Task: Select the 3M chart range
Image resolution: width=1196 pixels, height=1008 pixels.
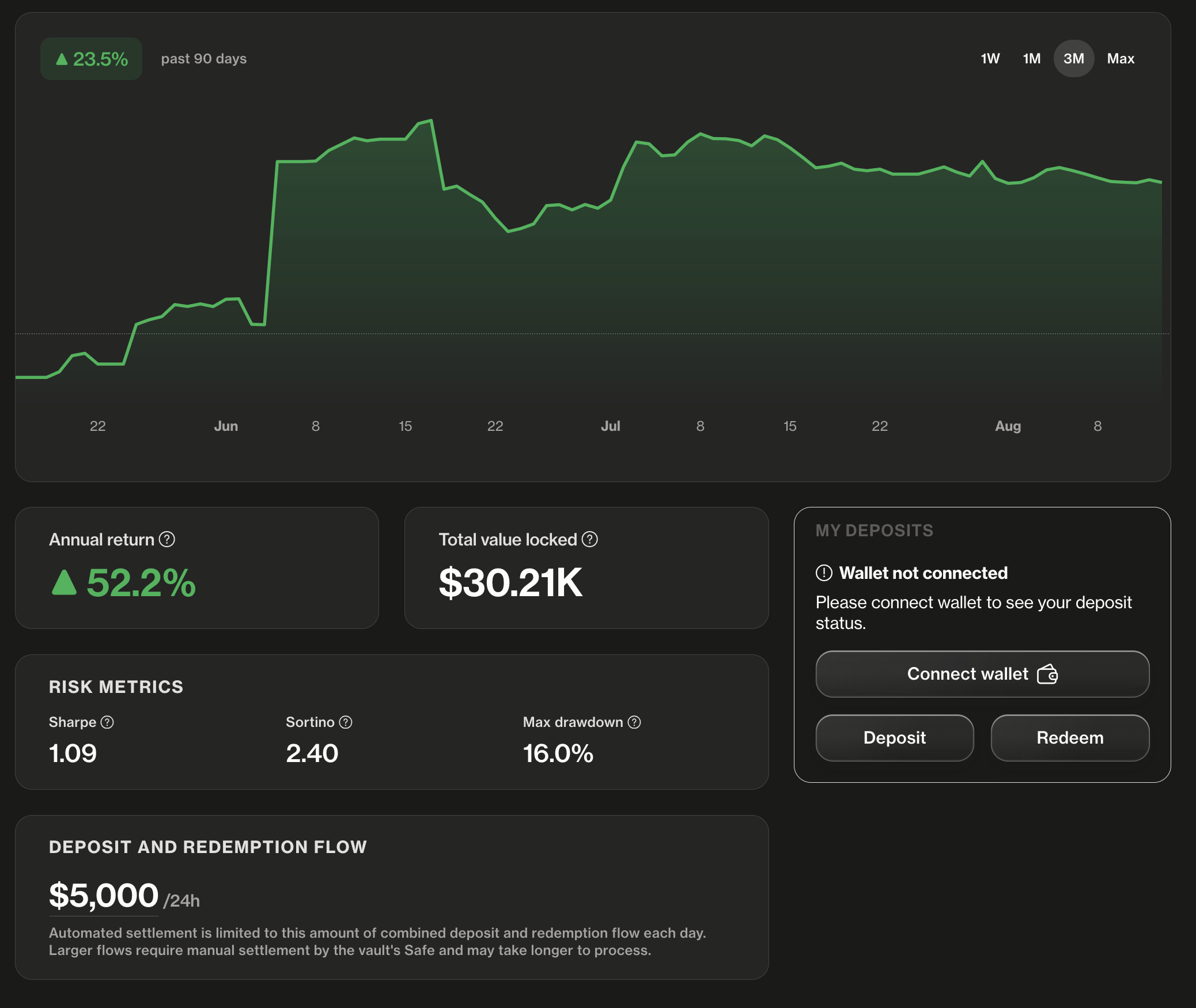Action: pyautogui.click(x=1074, y=59)
